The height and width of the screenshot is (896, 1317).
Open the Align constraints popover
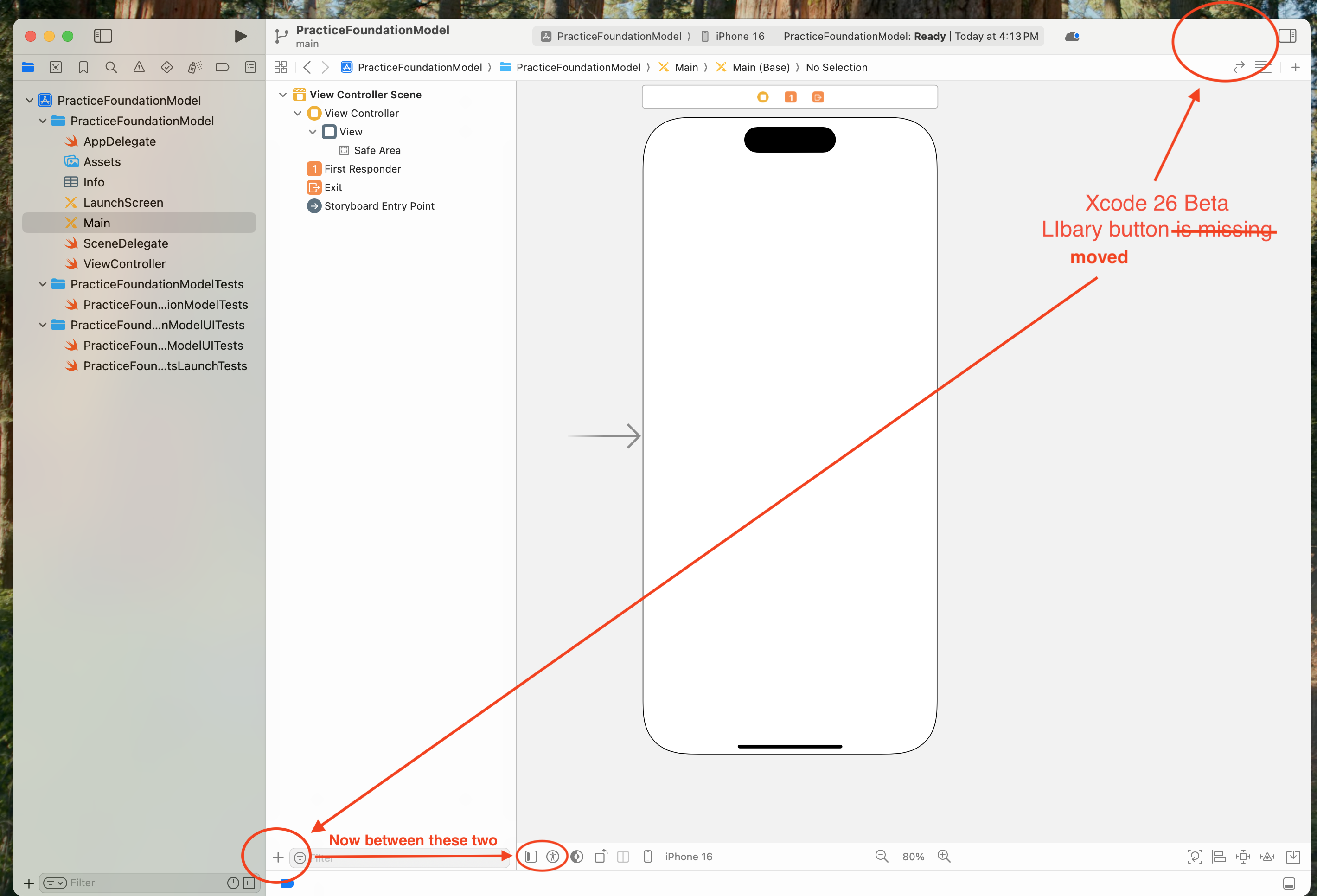1219,856
